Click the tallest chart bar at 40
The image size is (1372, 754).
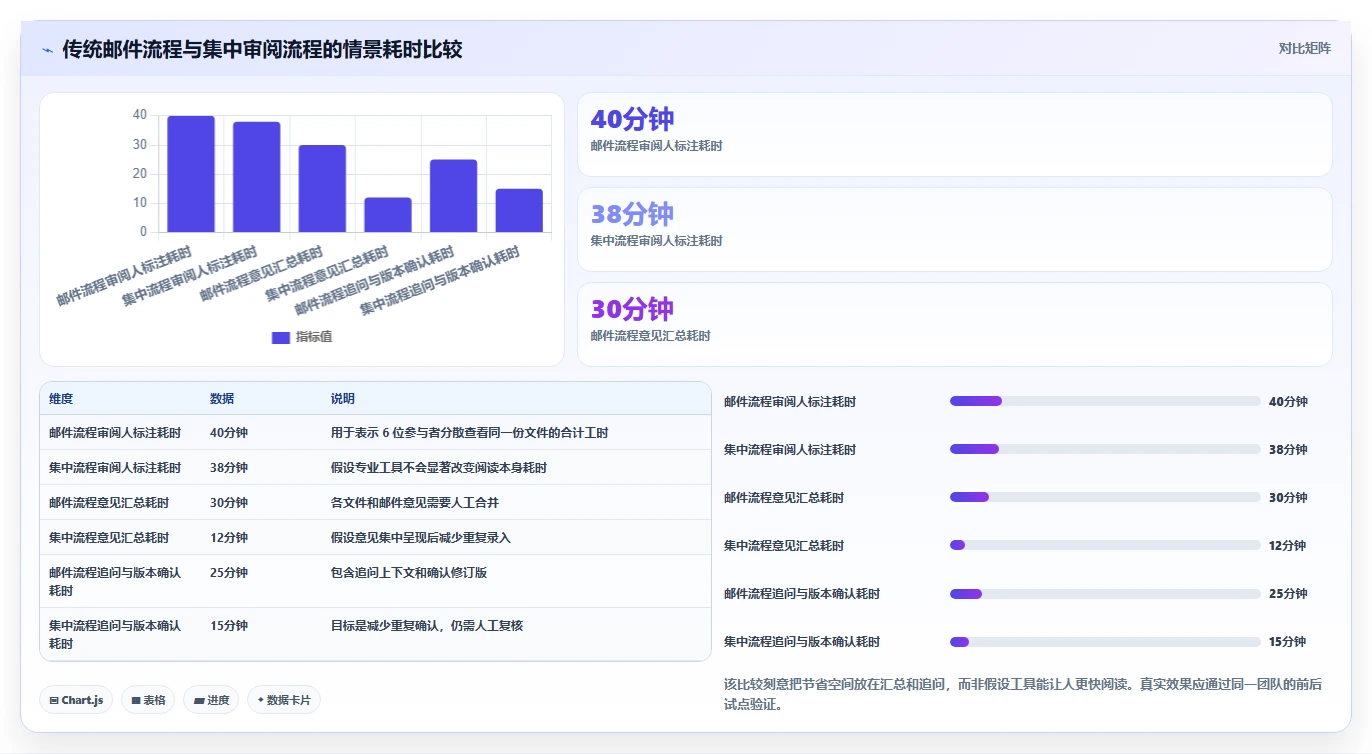coord(191,174)
